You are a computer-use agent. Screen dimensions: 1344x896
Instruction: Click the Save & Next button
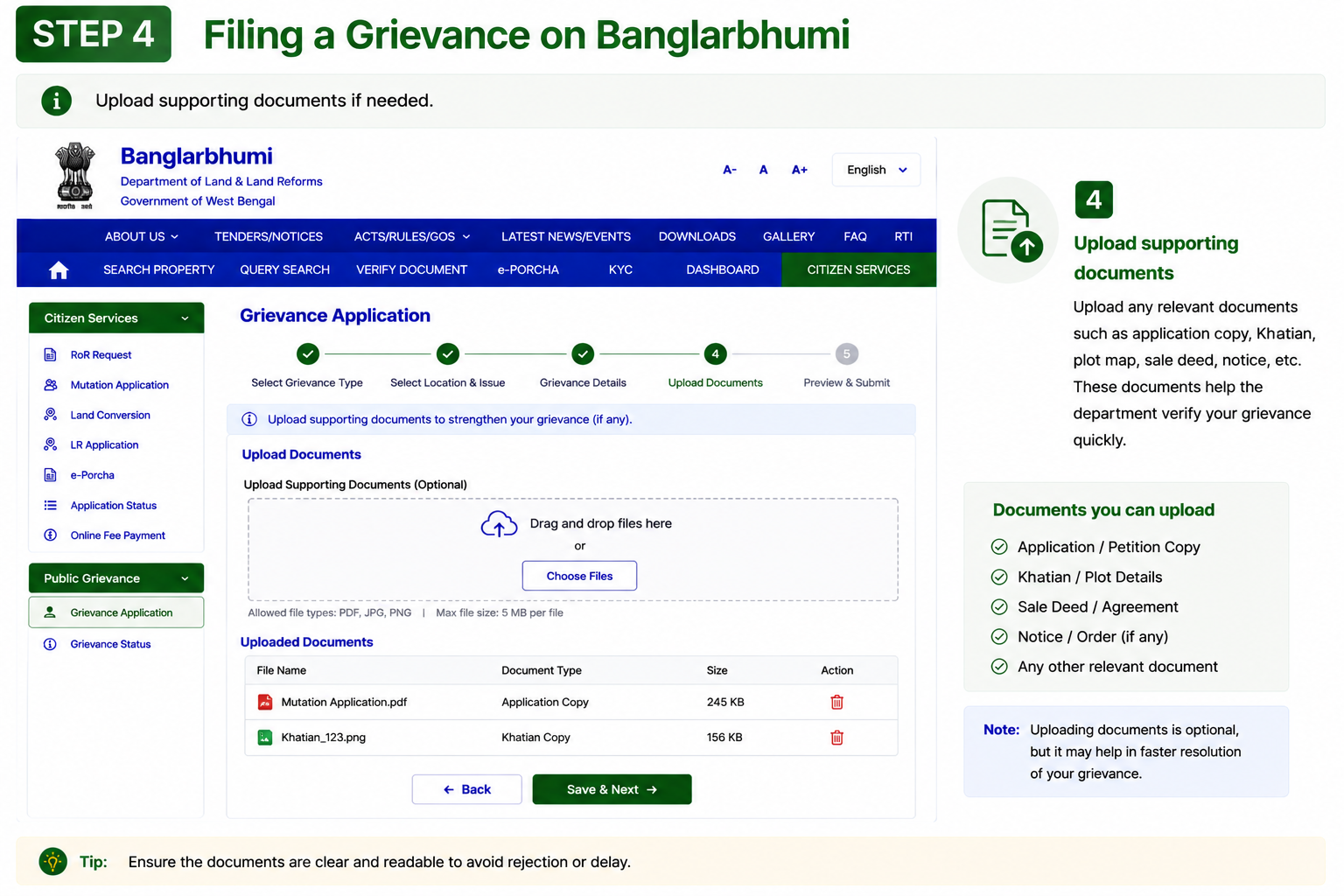(x=612, y=789)
